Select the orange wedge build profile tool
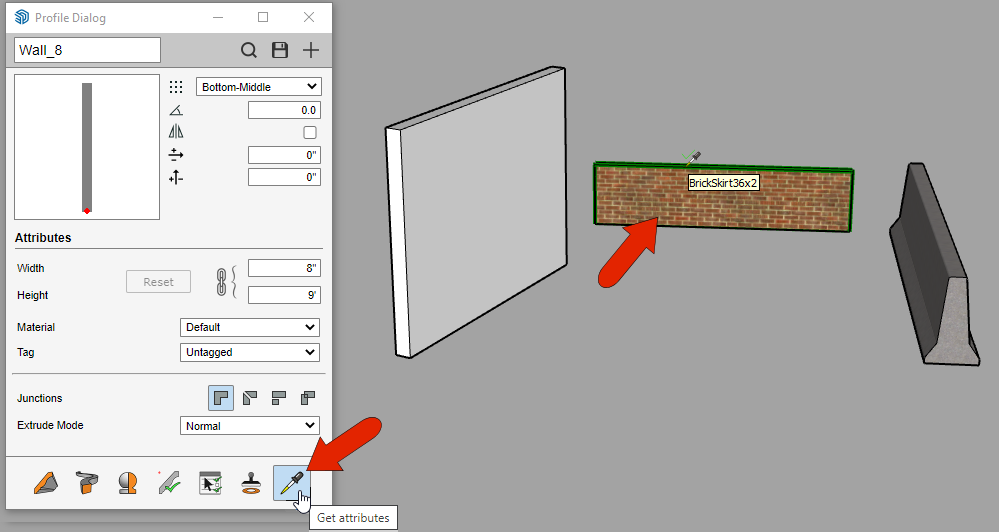The width and height of the screenshot is (999, 532). pyautogui.click(x=46, y=483)
